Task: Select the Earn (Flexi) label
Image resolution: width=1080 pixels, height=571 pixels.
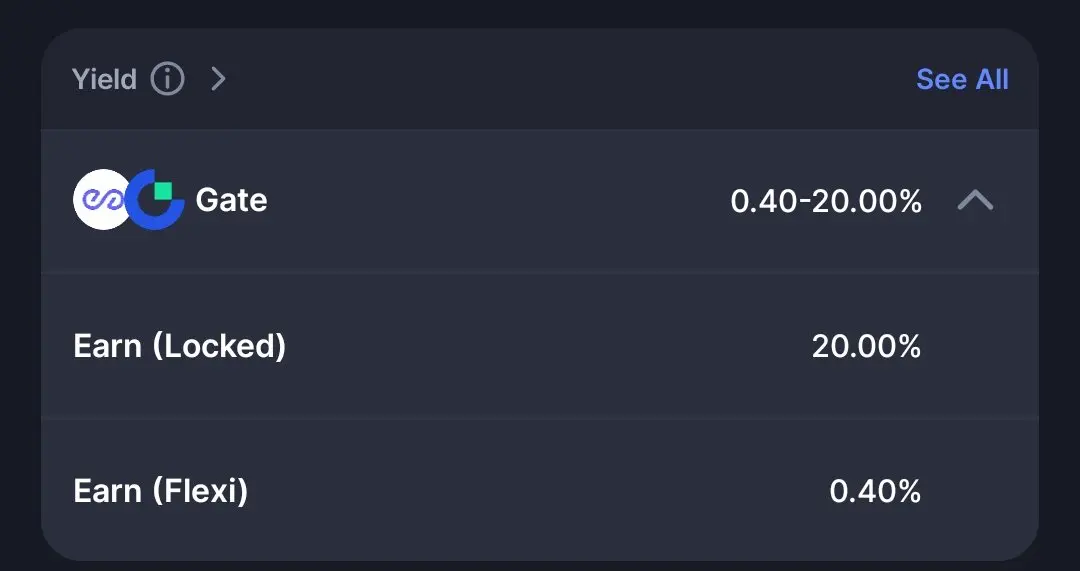Action: click(161, 491)
